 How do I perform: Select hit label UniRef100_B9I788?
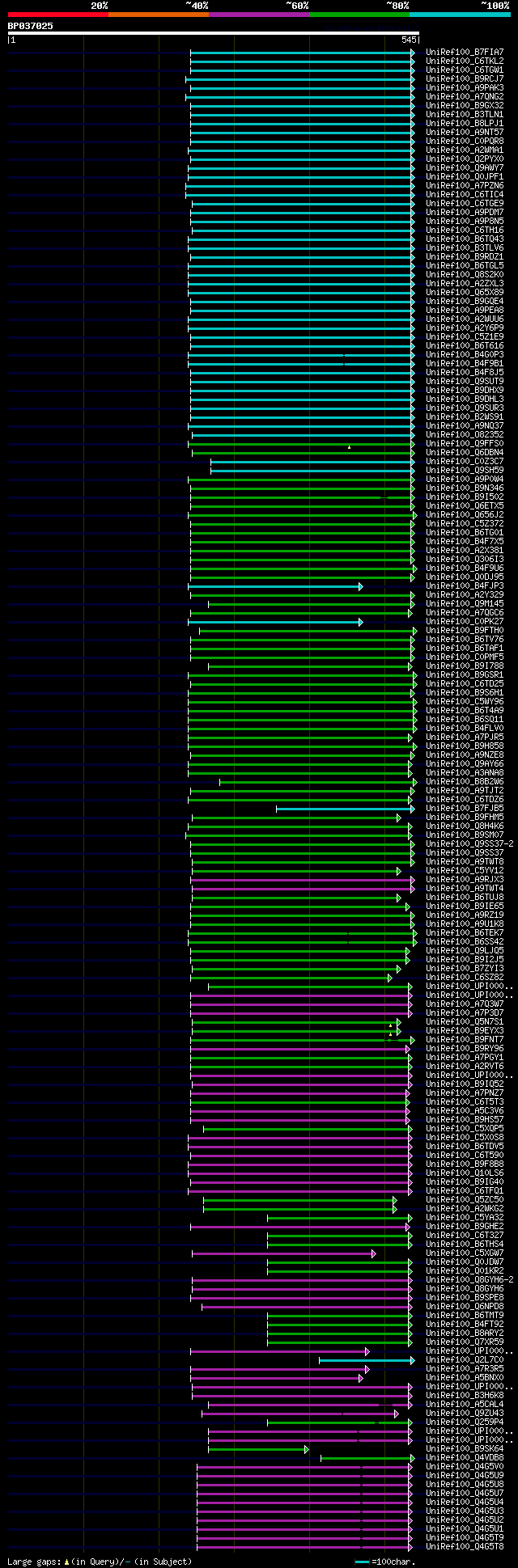pyautogui.click(x=465, y=666)
